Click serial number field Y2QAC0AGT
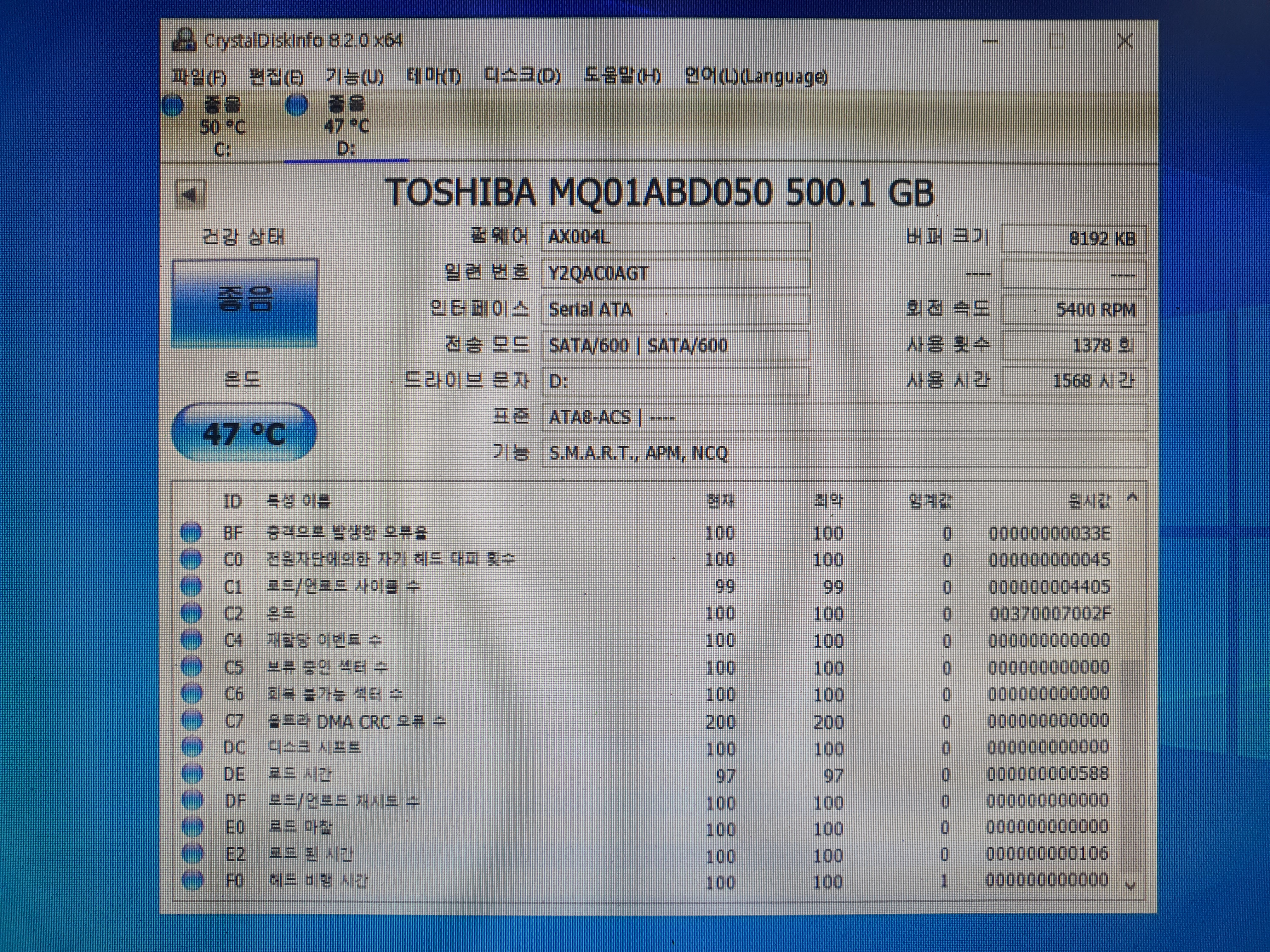 676,273
